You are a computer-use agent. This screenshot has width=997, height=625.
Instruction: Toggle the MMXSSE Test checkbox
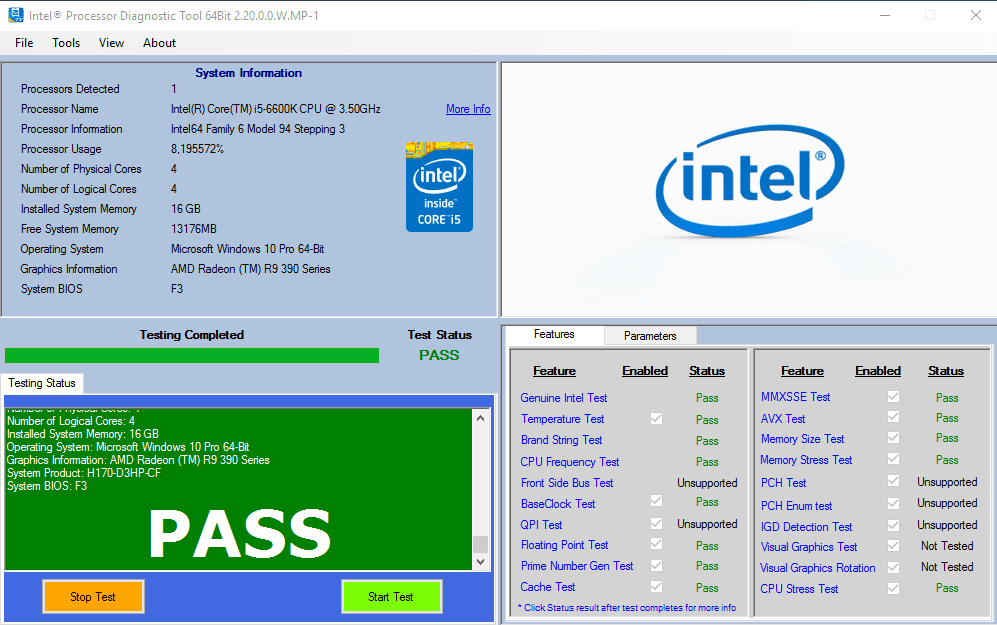point(893,397)
